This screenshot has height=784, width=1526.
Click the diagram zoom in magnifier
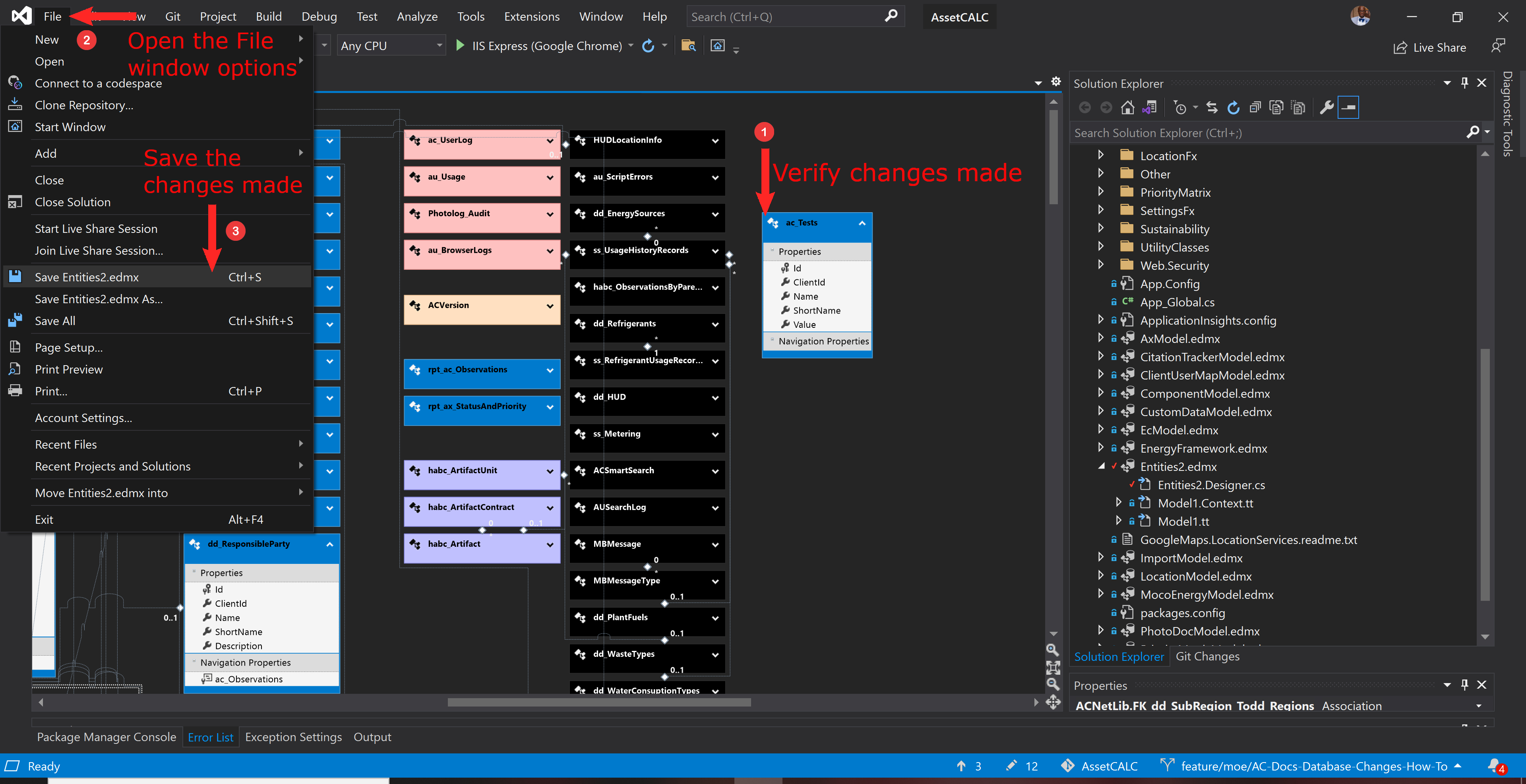(x=1053, y=650)
